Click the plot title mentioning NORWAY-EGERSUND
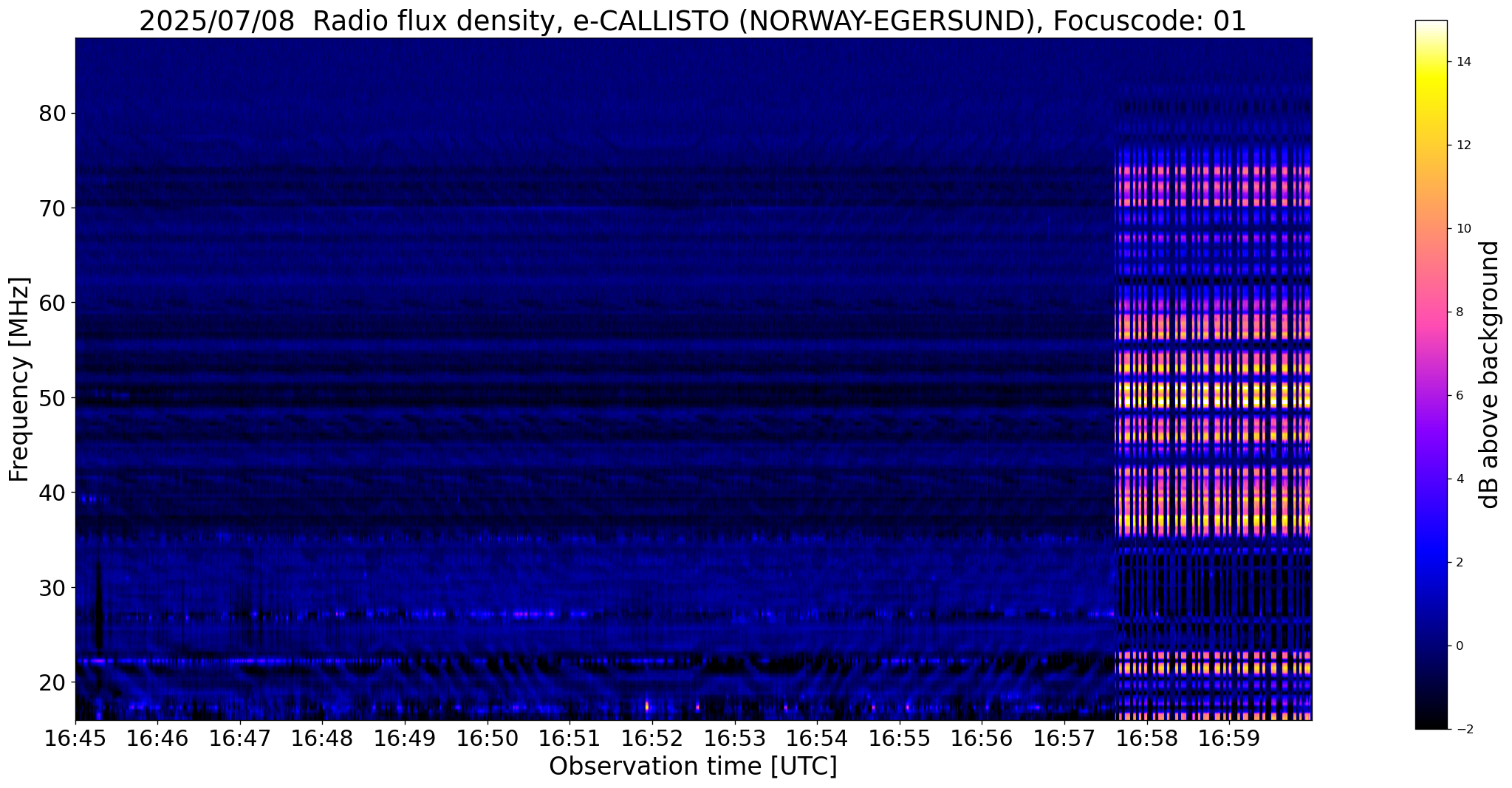 click(x=693, y=21)
